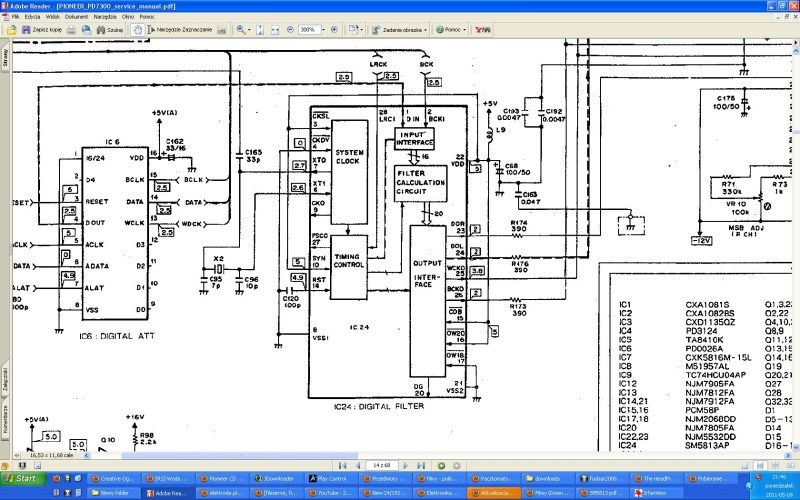Screen dimensions: 800x500
Task: Click green previous view button
Action: 441,465
